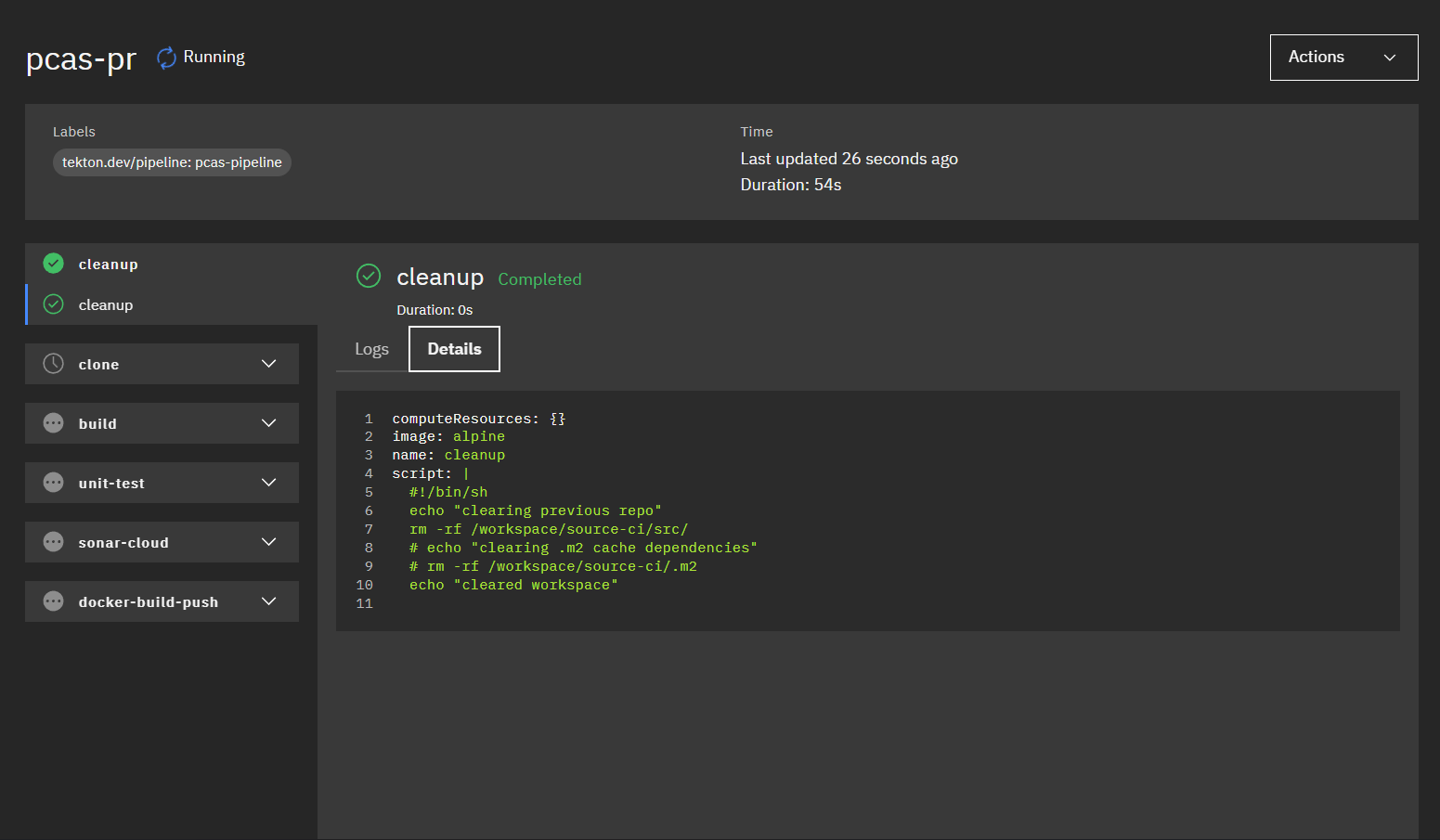
Task: Open the Actions dropdown menu
Action: pyautogui.click(x=1343, y=58)
